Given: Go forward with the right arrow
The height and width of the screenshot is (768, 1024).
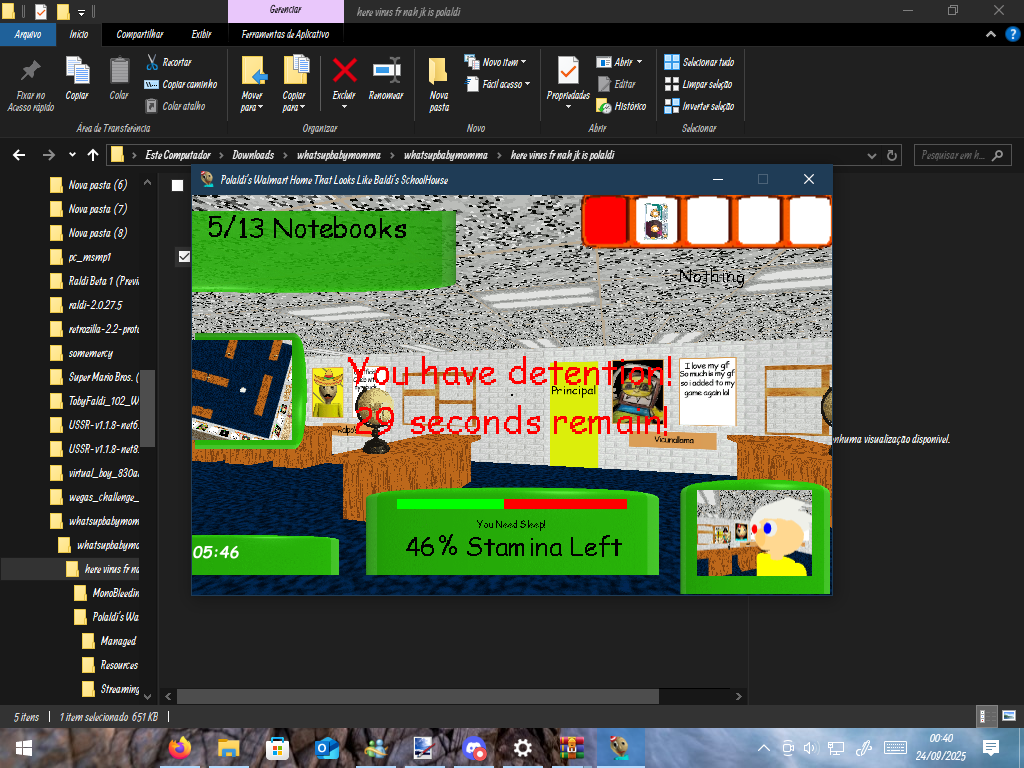Looking at the screenshot, I should 48,155.
